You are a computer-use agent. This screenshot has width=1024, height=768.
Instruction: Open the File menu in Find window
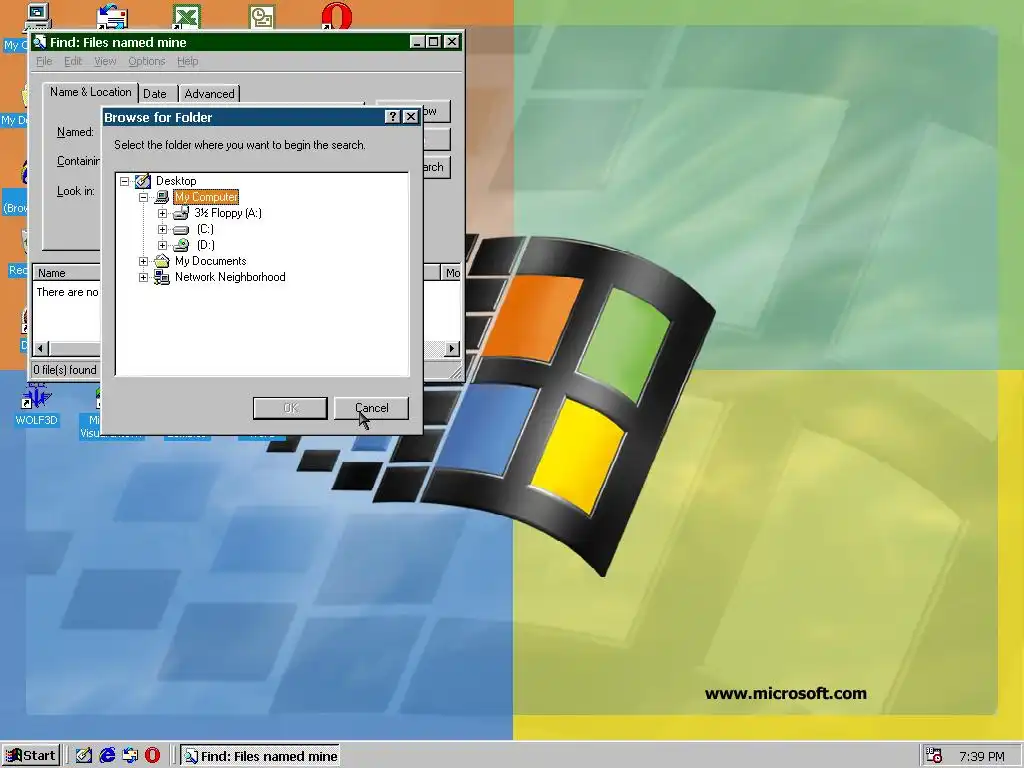coord(44,61)
